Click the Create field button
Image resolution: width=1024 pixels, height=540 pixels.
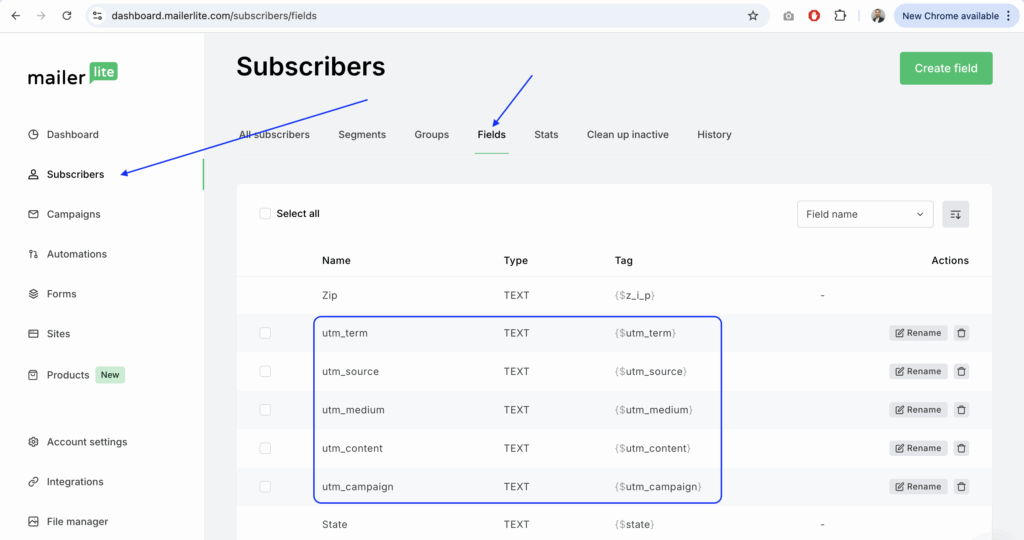[x=946, y=68]
